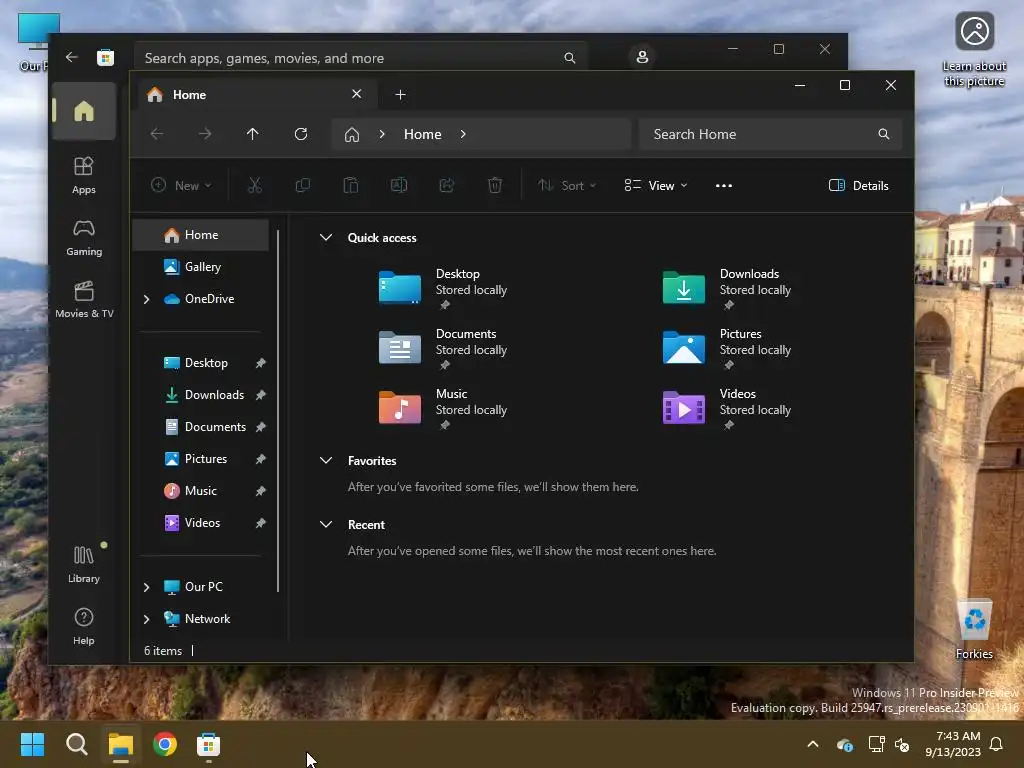
Task: Open Learn about this picture icon
Action: (x=974, y=50)
